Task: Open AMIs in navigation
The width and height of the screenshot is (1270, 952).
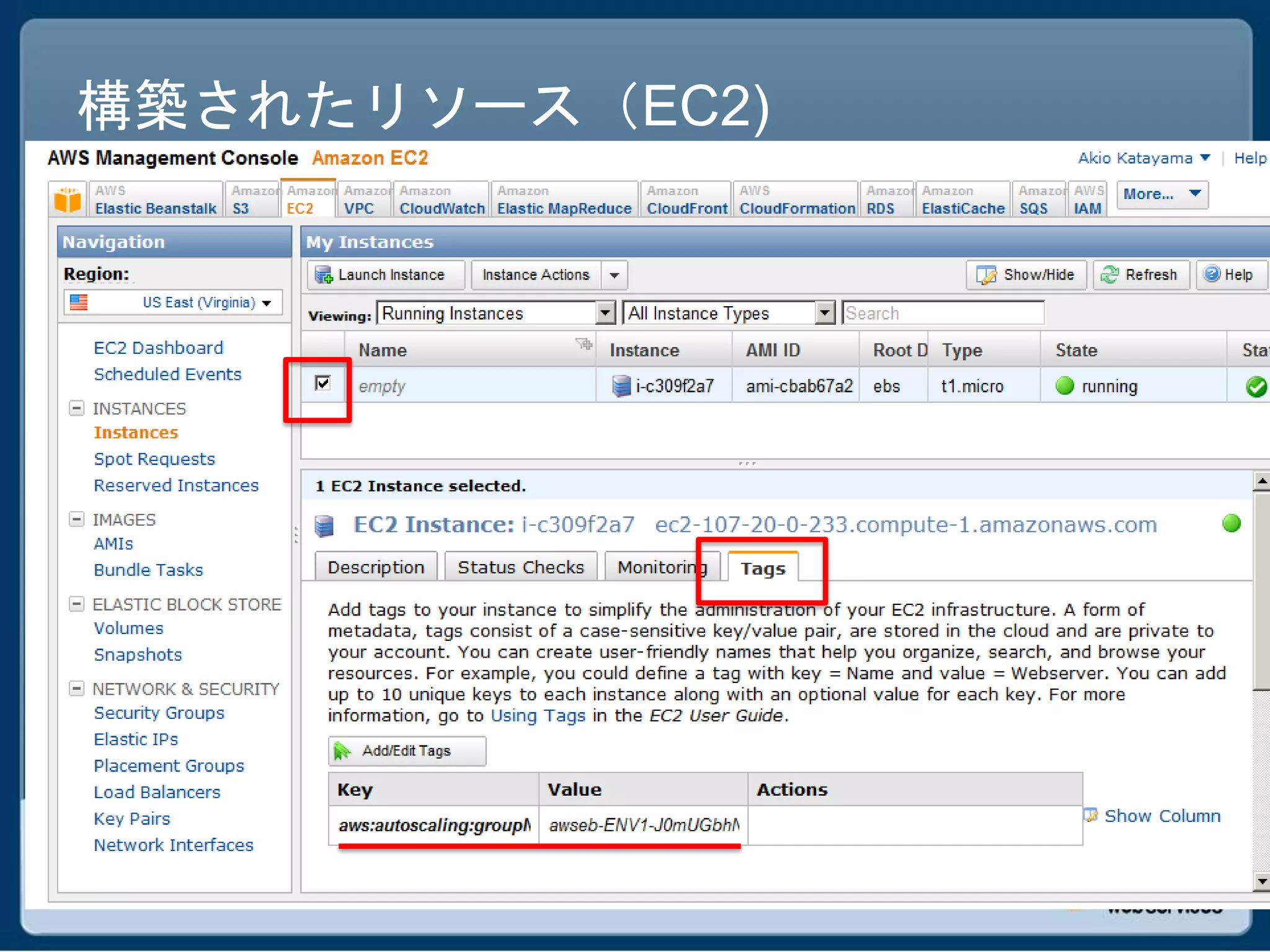Action: click(113, 544)
